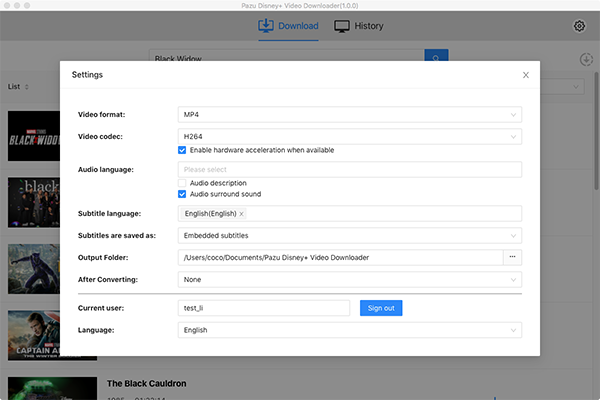Click The Black Cauldron title
Screen dimensions: 600x400
pos(147,384)
